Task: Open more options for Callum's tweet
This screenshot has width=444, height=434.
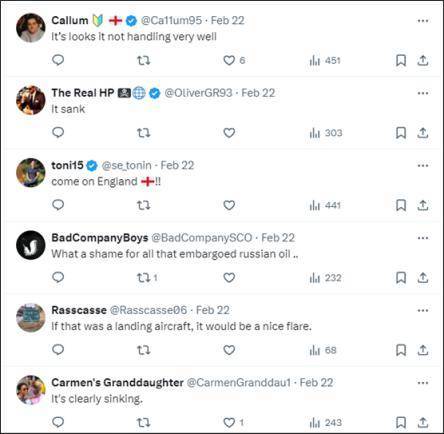Action: tap(423, 21)
